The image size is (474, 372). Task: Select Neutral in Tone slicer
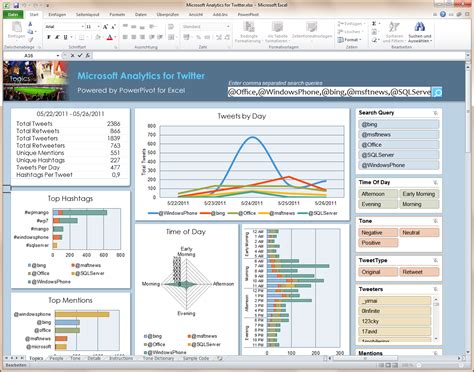419,233
